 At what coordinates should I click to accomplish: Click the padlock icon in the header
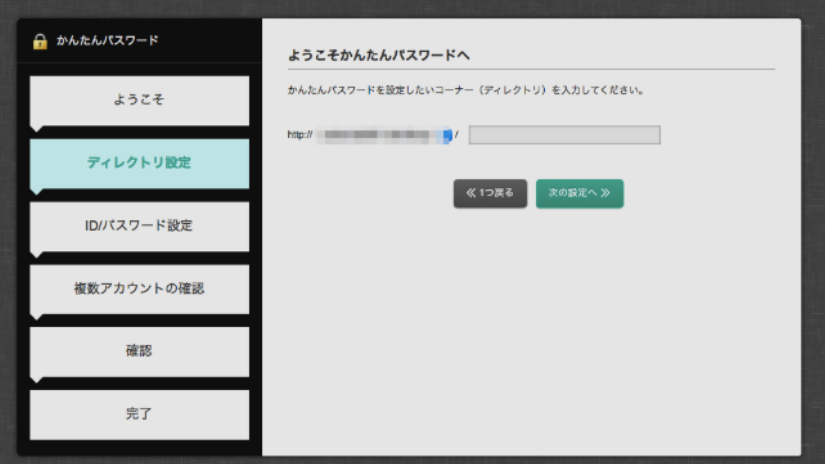pyautogui.click(x=40, y=41)
